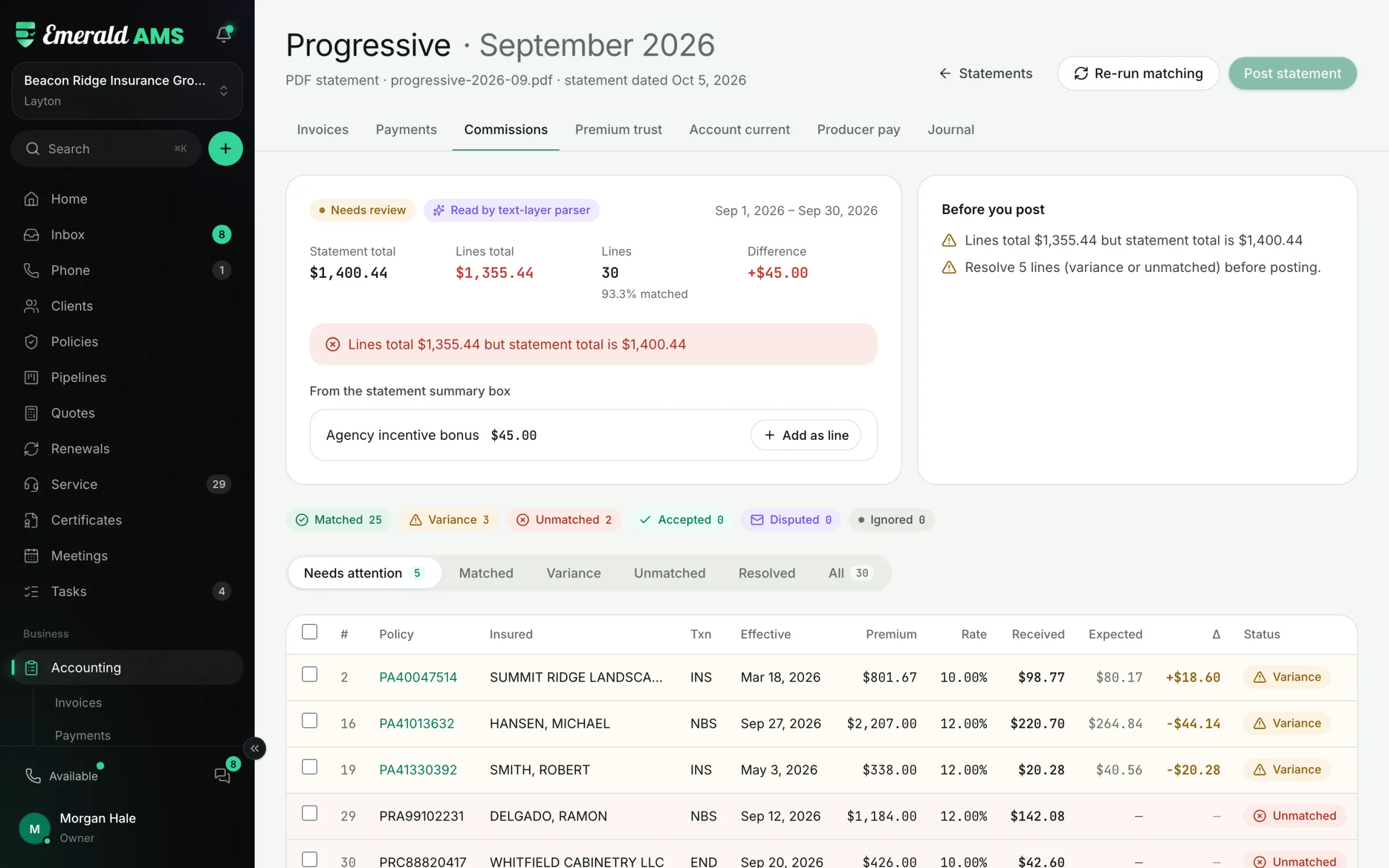Check the row for HANSEN, MICHAEL
The width and height of the screenshot is (1389, 868).
tap(310, 721)
